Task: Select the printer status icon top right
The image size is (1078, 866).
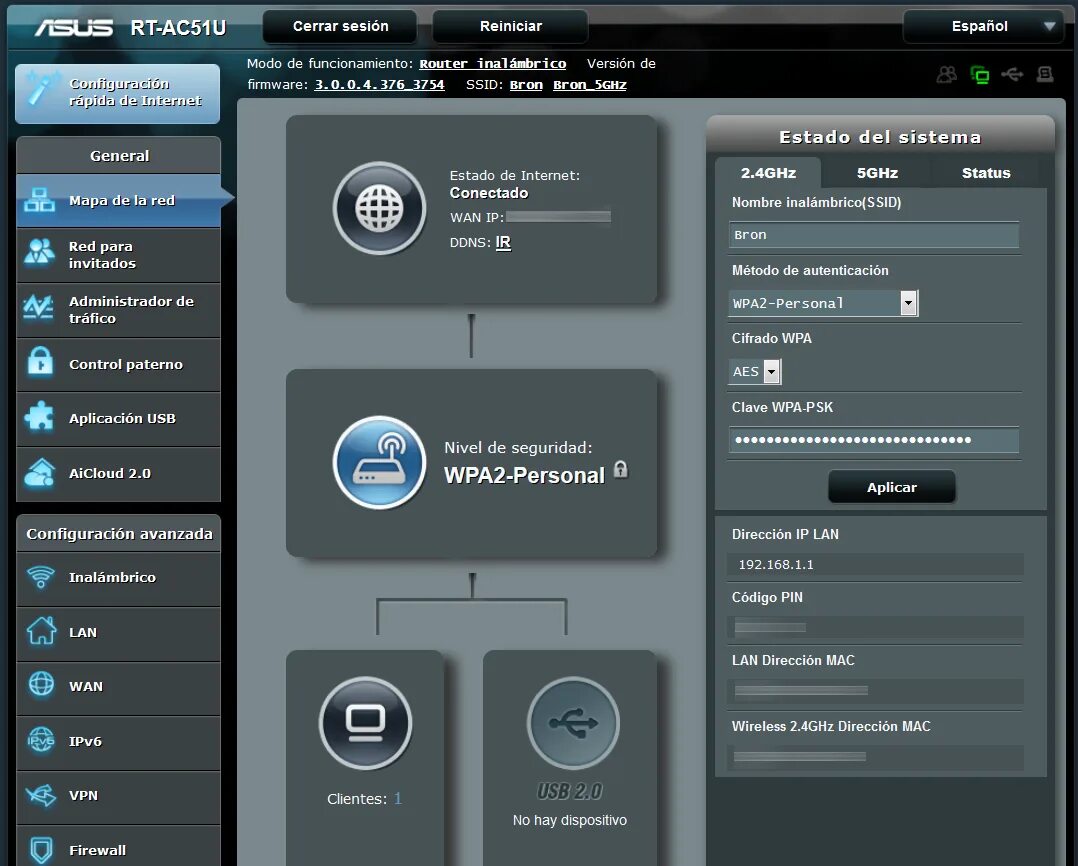Action: pos(1046,73)
